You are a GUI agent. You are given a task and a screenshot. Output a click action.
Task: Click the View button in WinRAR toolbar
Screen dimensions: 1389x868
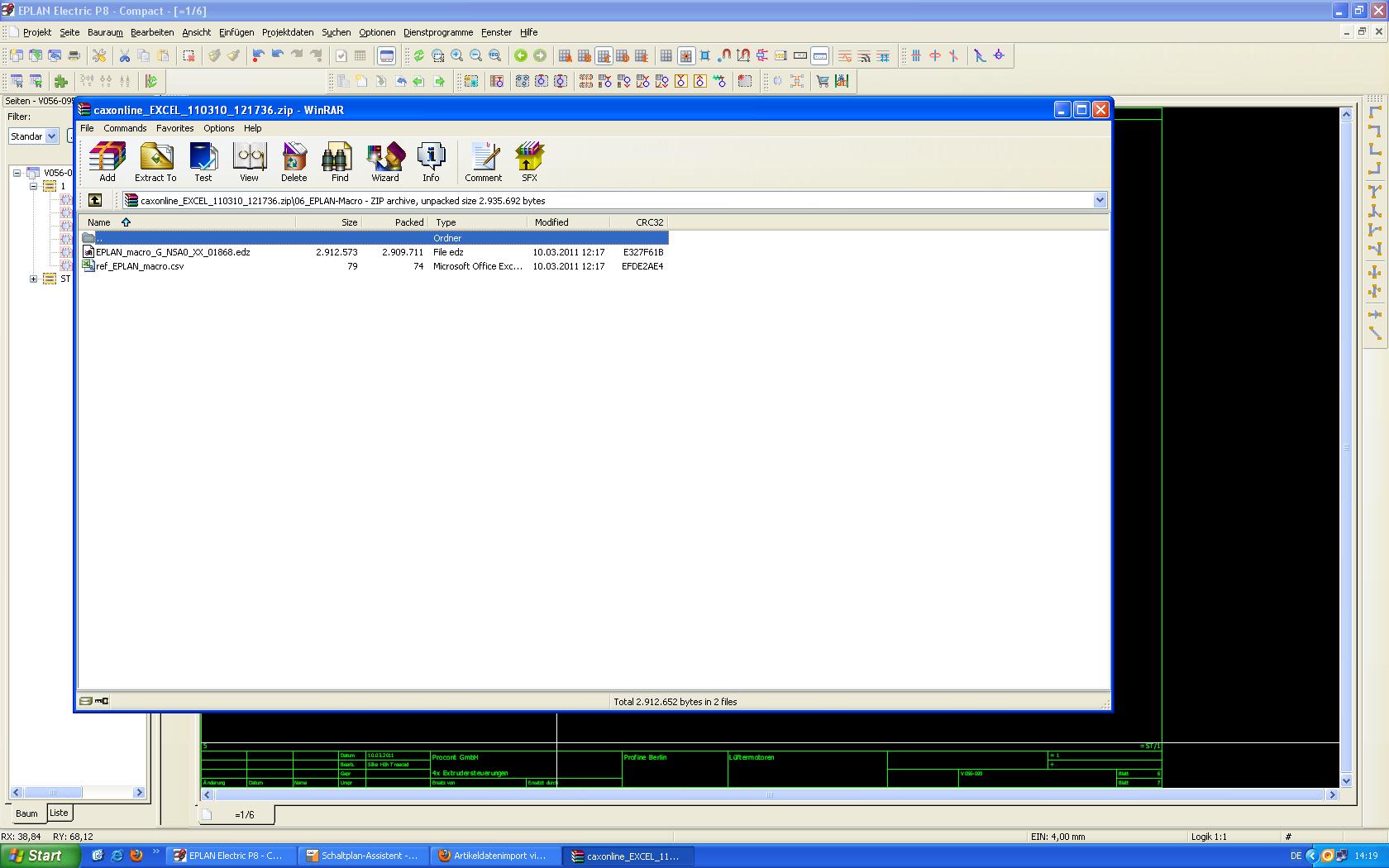point(249,162)
